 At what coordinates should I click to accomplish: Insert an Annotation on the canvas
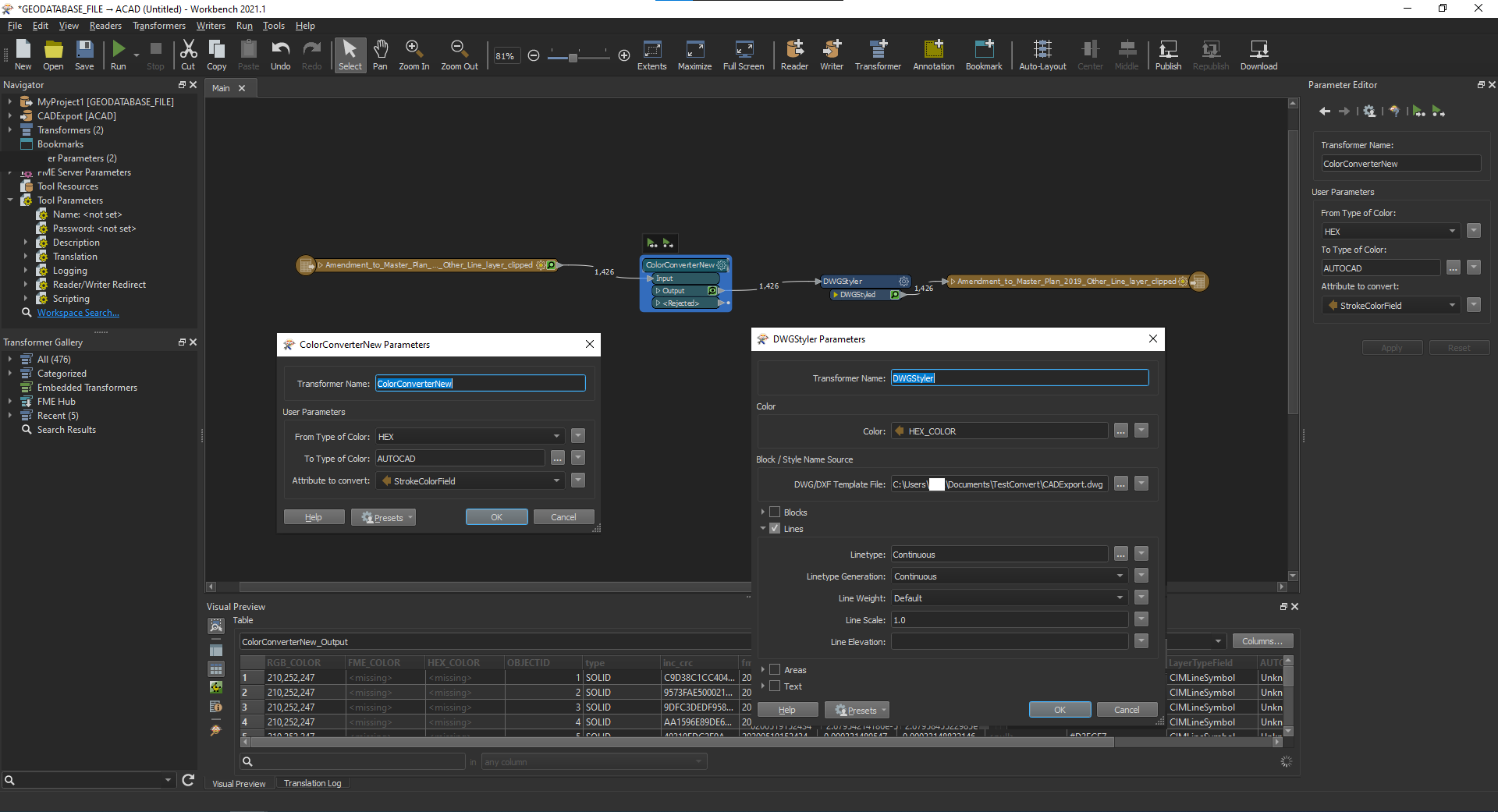(x=934, y=55)
